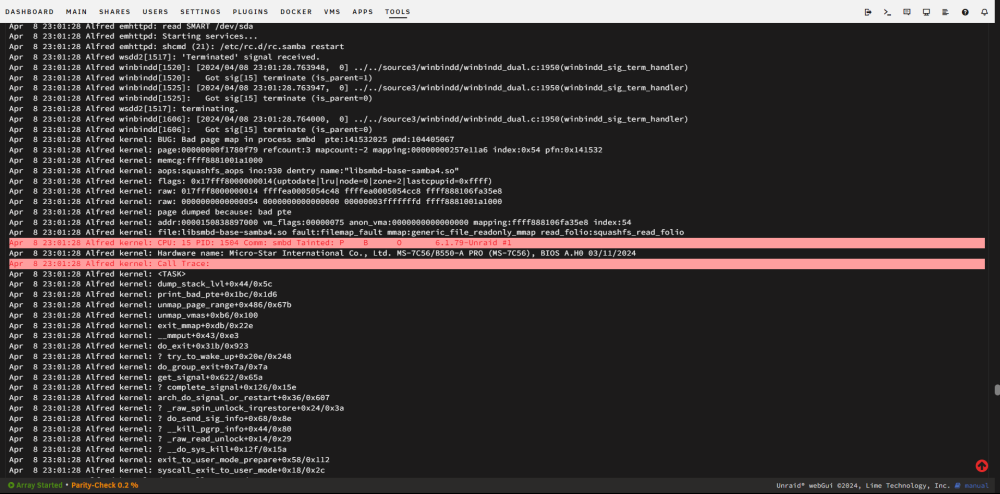Click the '__mmput+0x43/0xe3' log line
This screenshot has width=1000, height=494.
(124, 336)
